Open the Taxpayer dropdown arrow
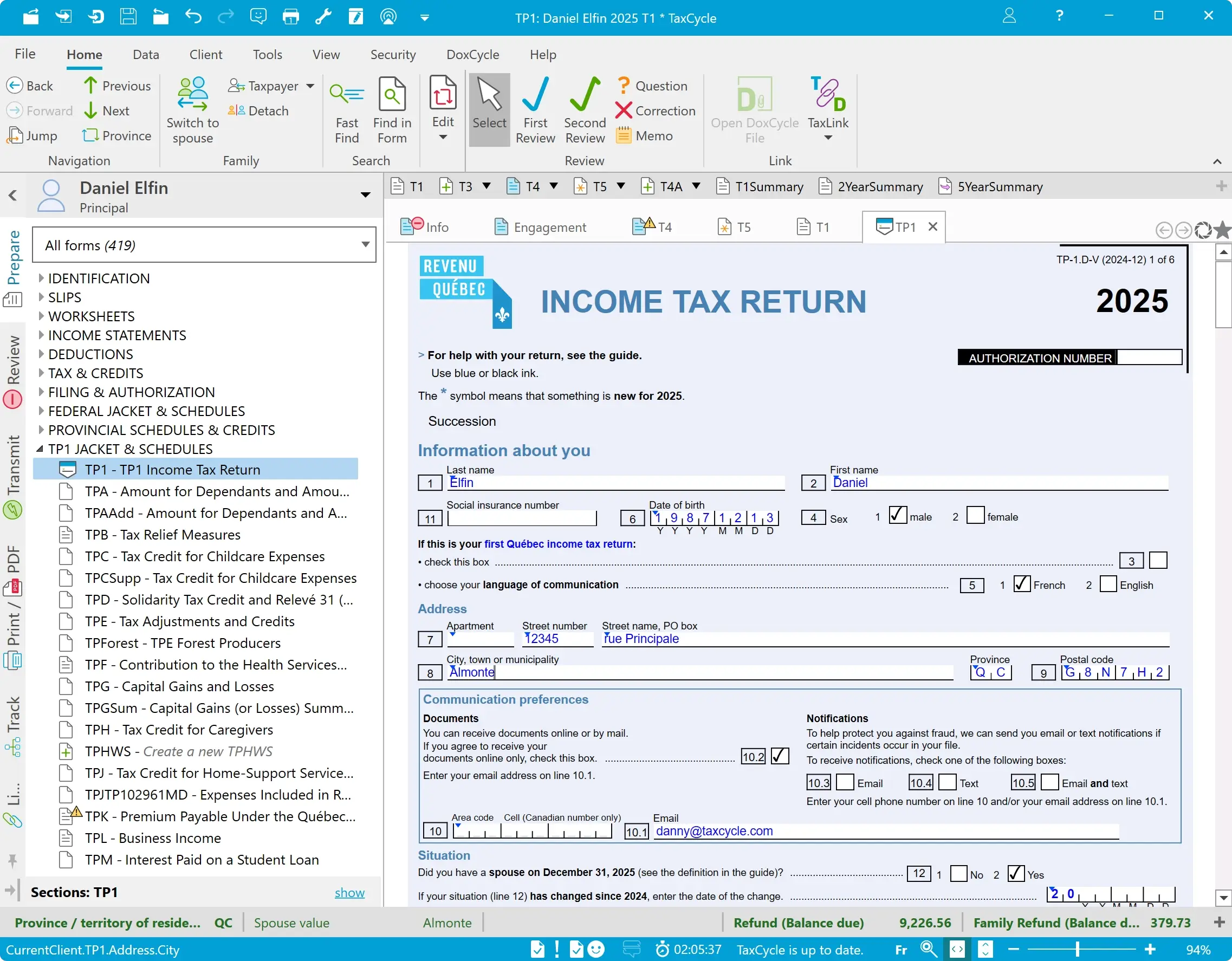 click(x=310, y=86)
